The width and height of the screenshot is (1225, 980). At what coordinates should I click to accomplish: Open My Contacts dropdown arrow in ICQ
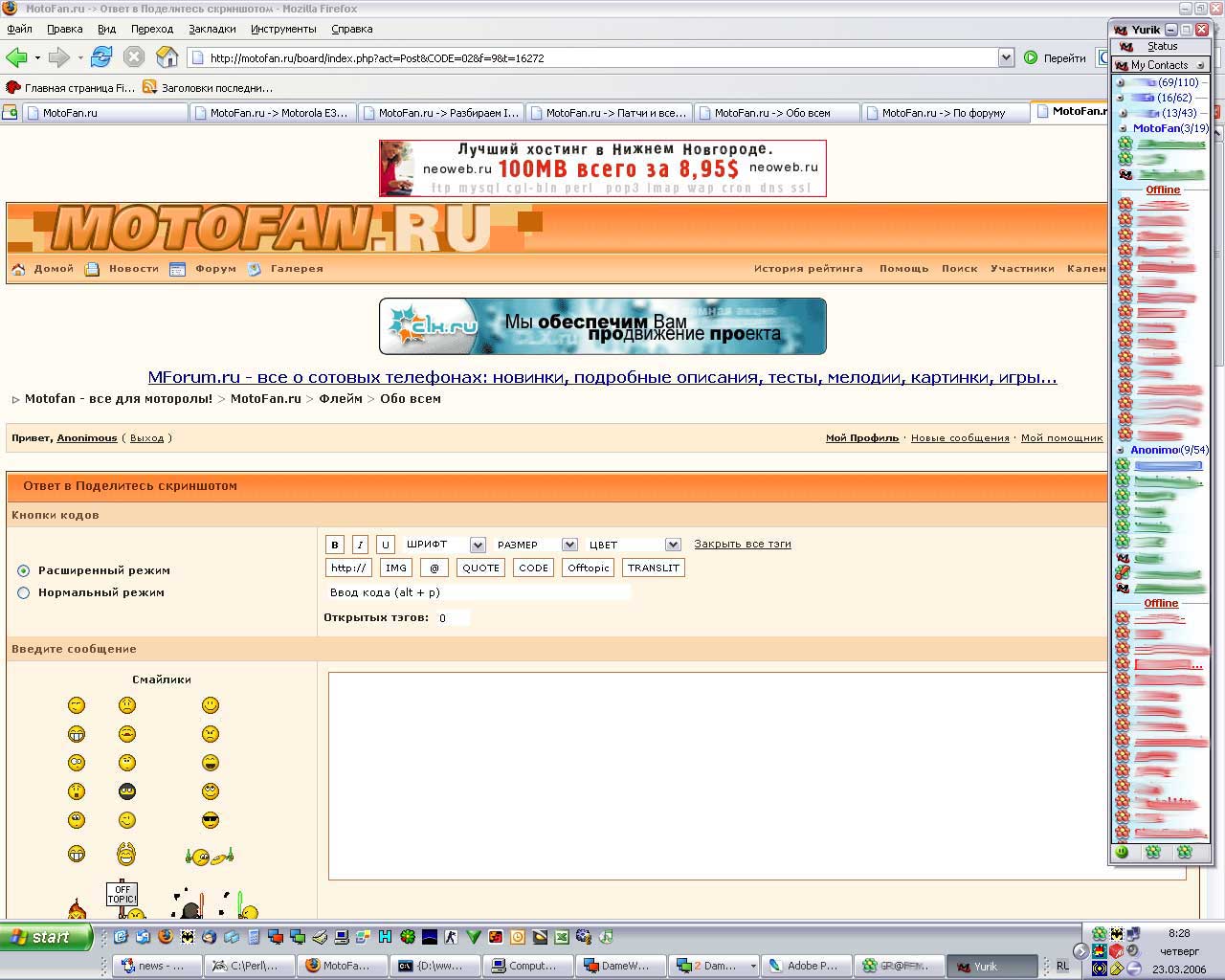pos(1200,65)
